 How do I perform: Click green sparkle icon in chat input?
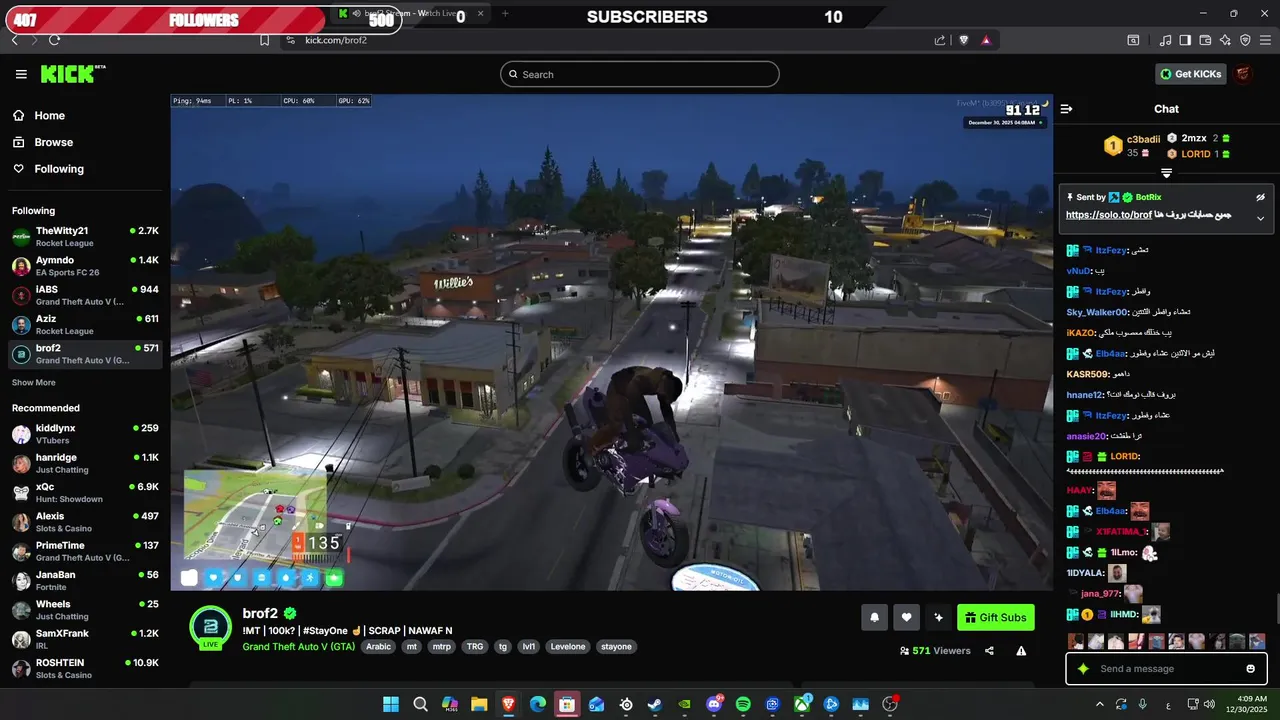point(1082,669)
